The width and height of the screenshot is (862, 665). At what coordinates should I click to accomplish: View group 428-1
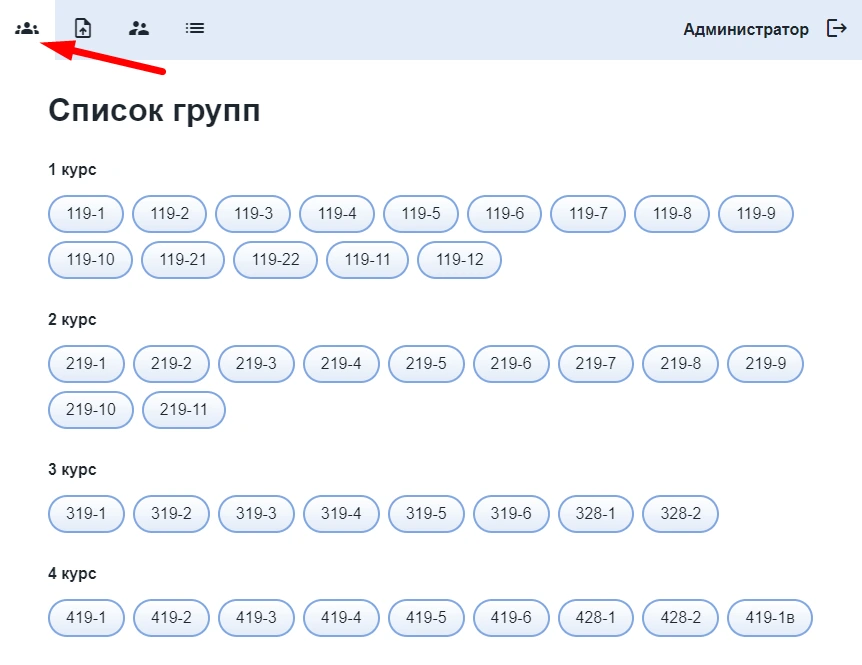point(595,618)
